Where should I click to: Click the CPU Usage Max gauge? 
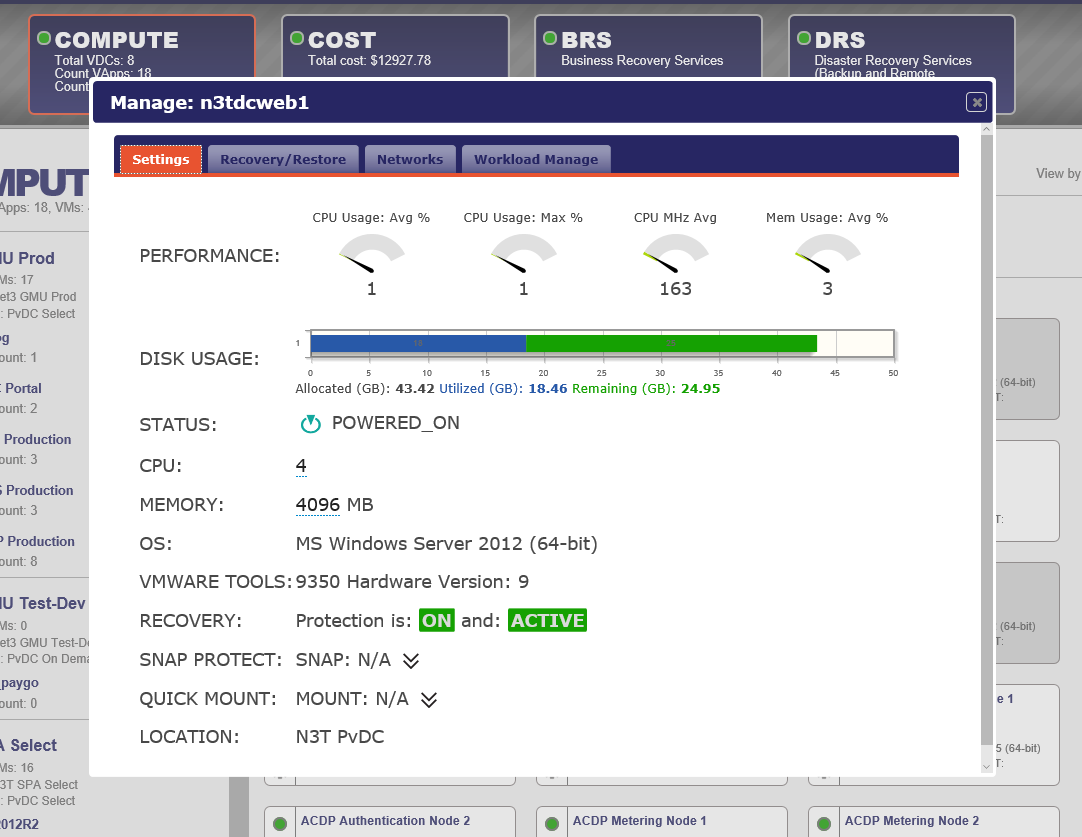click(x=524, y=253)
